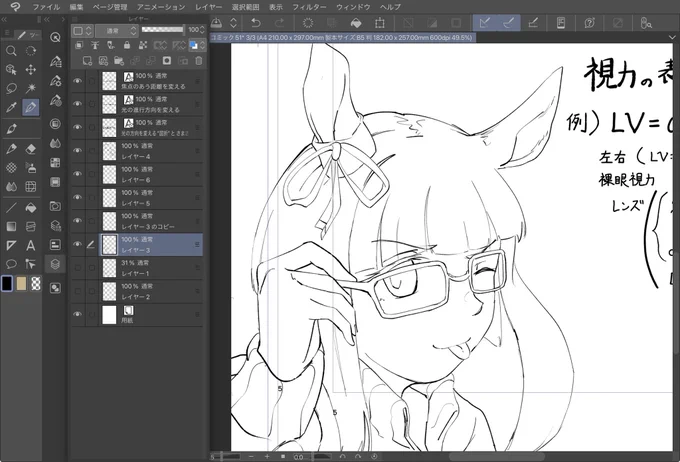The height and width of the screenshot is (462, 680).
Task: Click the stepper arrows next to Clip Studio icon
Action: pyautogui.click(x=233, y=23)
